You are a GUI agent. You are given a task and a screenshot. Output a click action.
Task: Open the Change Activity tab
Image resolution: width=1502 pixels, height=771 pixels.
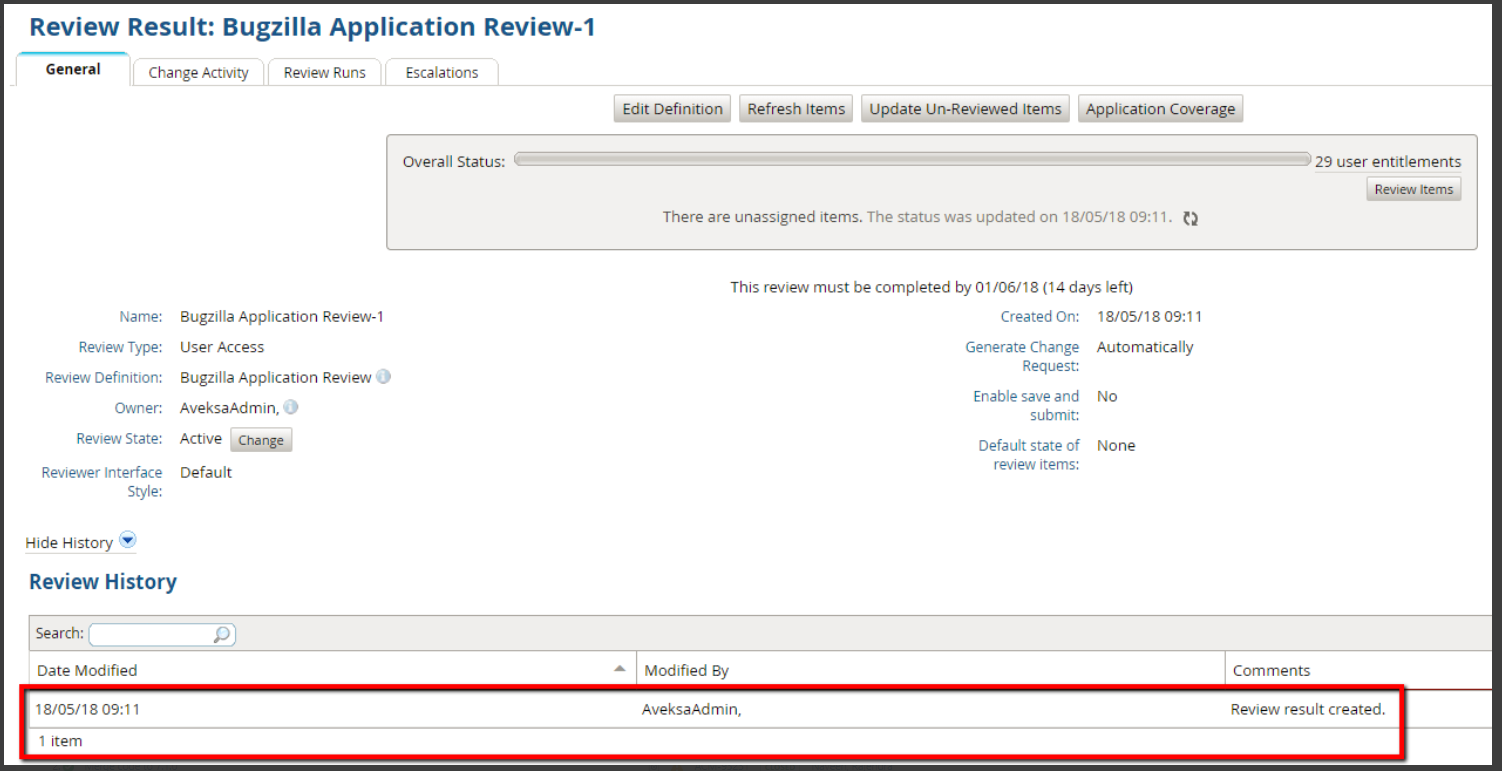pyautogui.click(x=198, y=73)
